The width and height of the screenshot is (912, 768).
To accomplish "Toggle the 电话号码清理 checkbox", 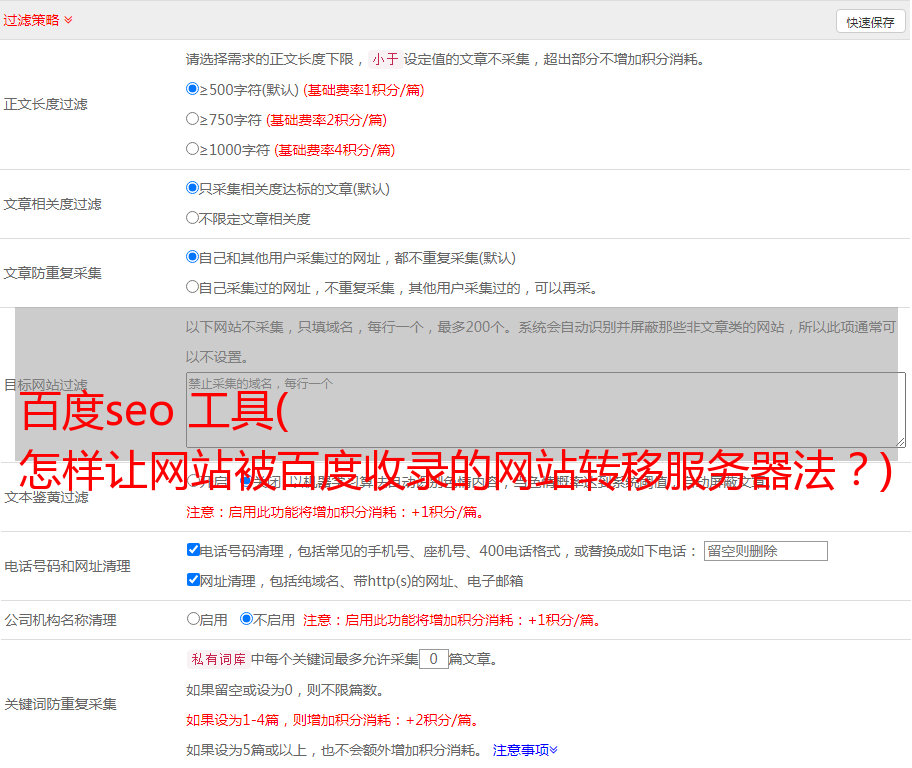I will 194,550.
